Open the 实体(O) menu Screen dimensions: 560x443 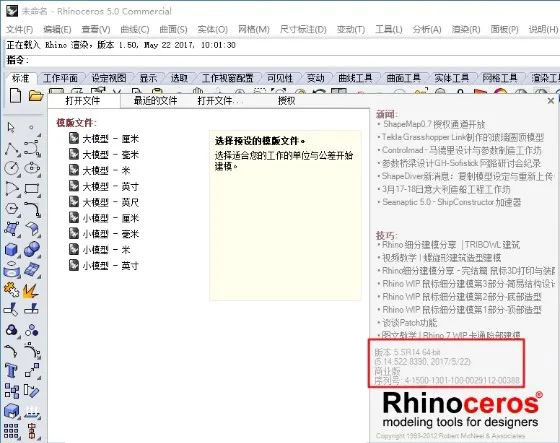point(212,29)
